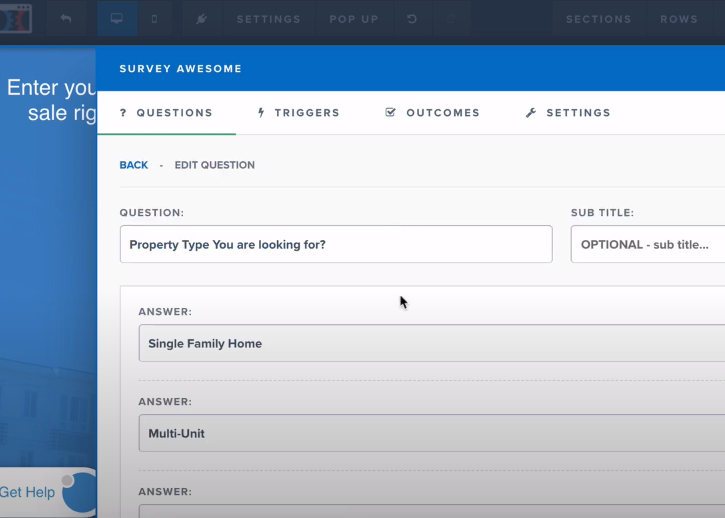Open the survey SETTINGS tab with wrench
Viewport: 725px width, 518px height.
pos(568,113)
